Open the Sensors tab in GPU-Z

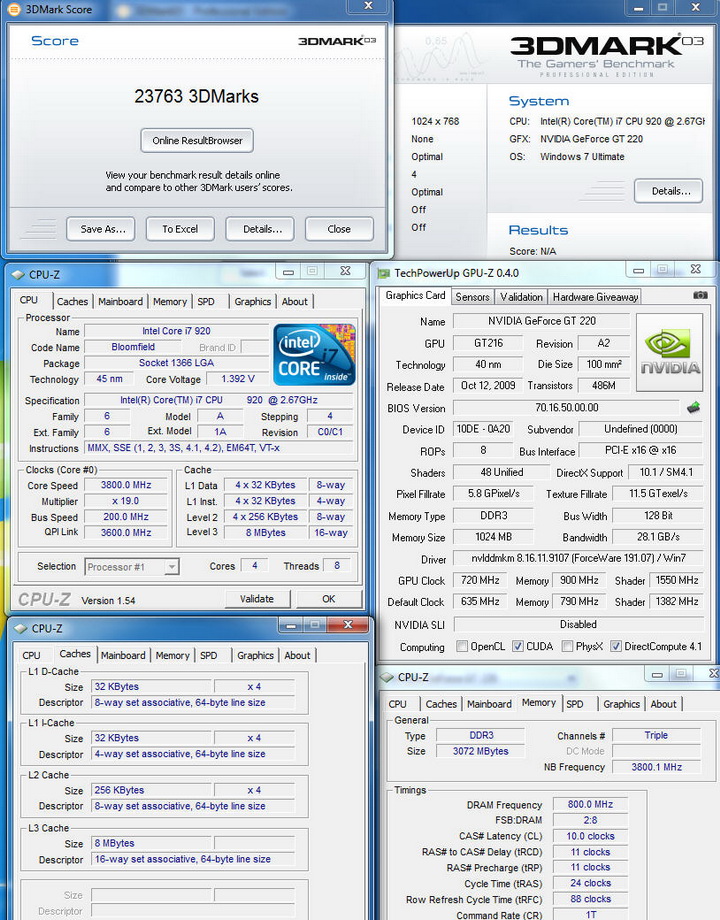pos(472,297)
